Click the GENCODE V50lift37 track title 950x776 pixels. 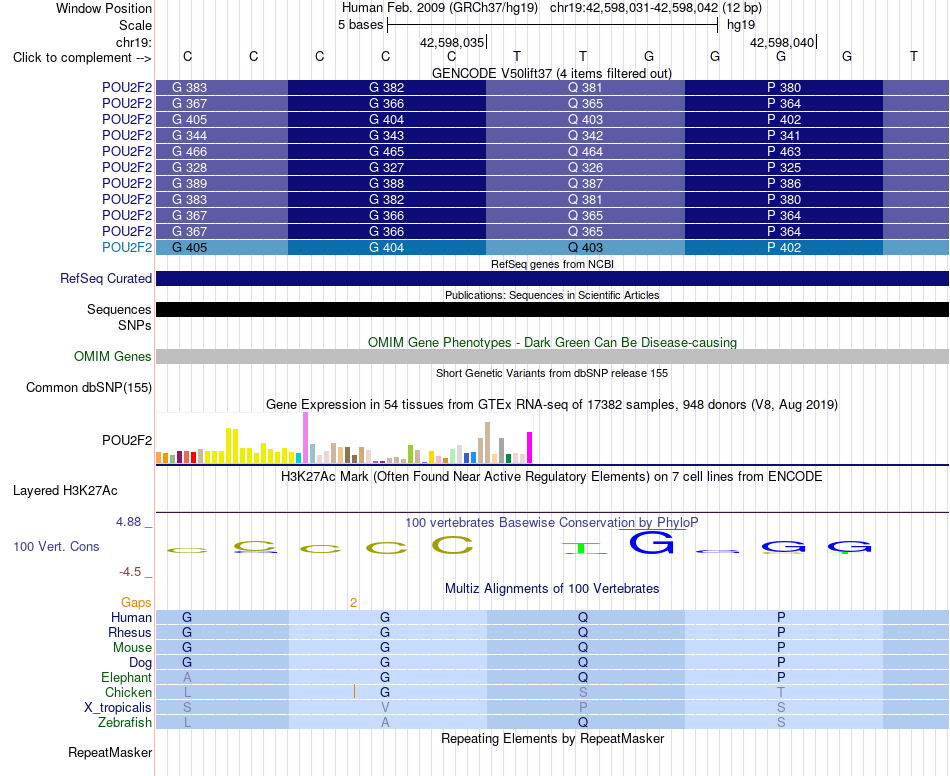pyautogui.click(x=551, y=73)
